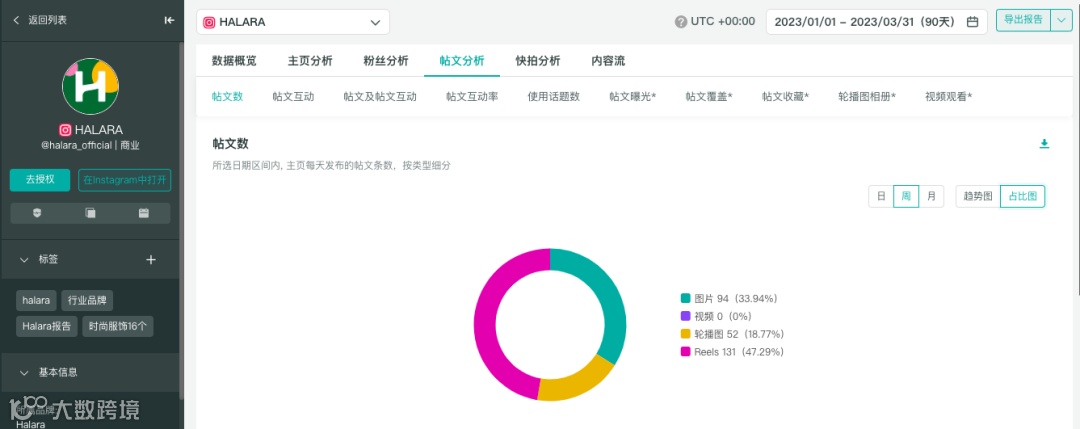The height and width of the screenshot is (429, 1080).
Task: Collapse the sidebar with the collapse icon
Action: (169, 21)
